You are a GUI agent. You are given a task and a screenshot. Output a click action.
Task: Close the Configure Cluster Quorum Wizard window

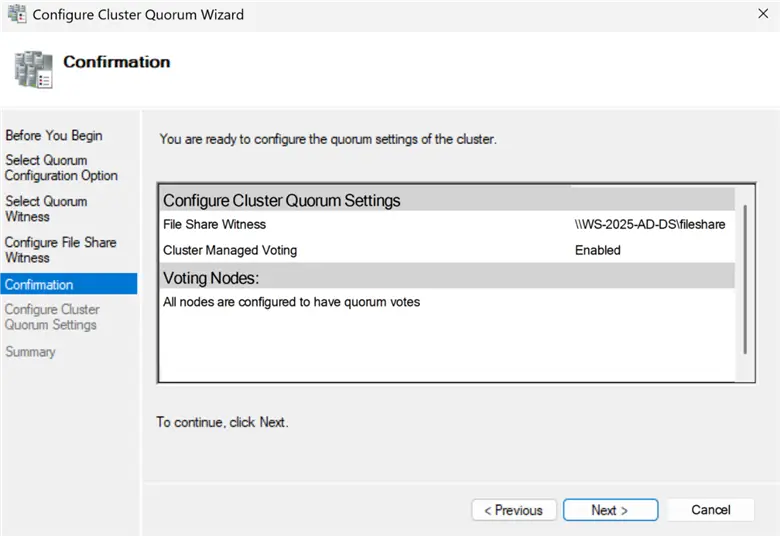[763, 14]
